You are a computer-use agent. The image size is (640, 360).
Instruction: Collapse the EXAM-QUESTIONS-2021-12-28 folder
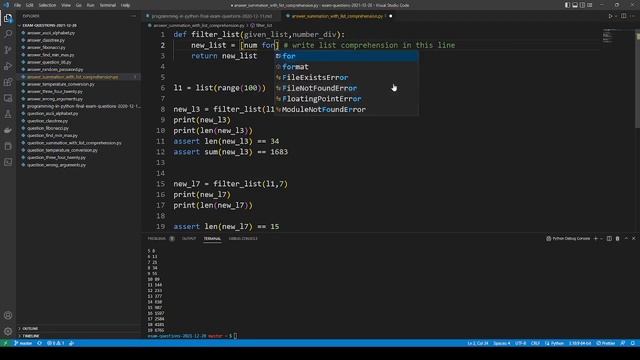pos(49,25)
